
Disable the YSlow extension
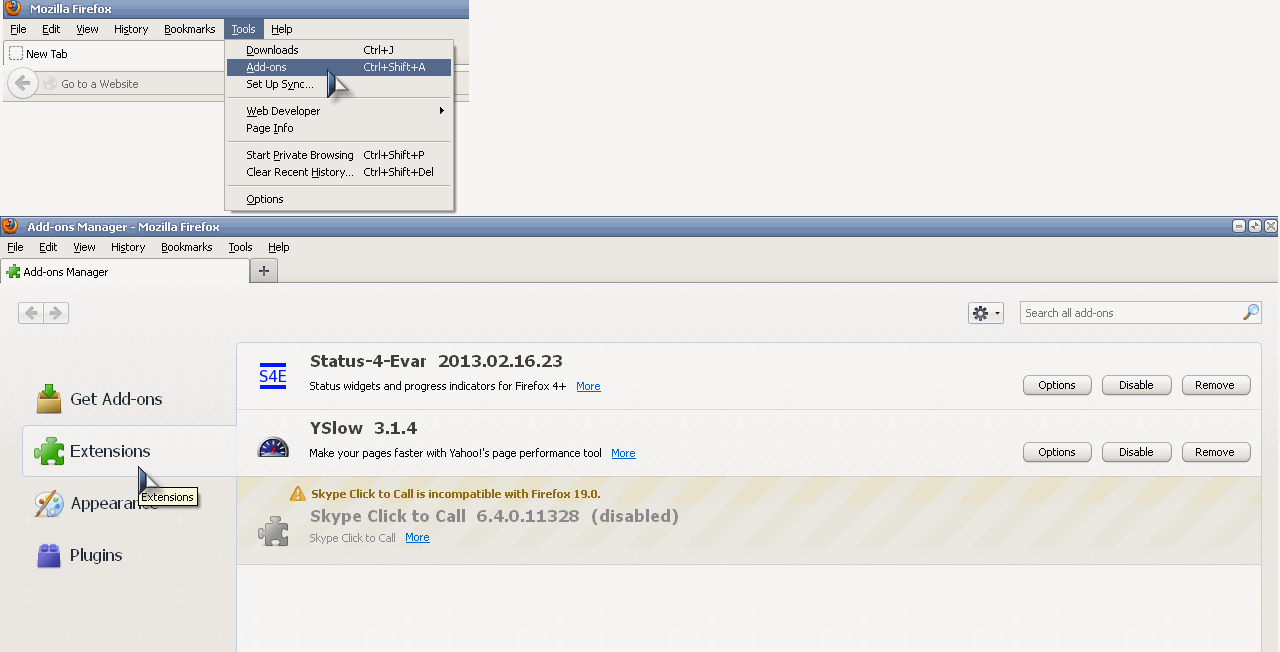(1136, 452)
